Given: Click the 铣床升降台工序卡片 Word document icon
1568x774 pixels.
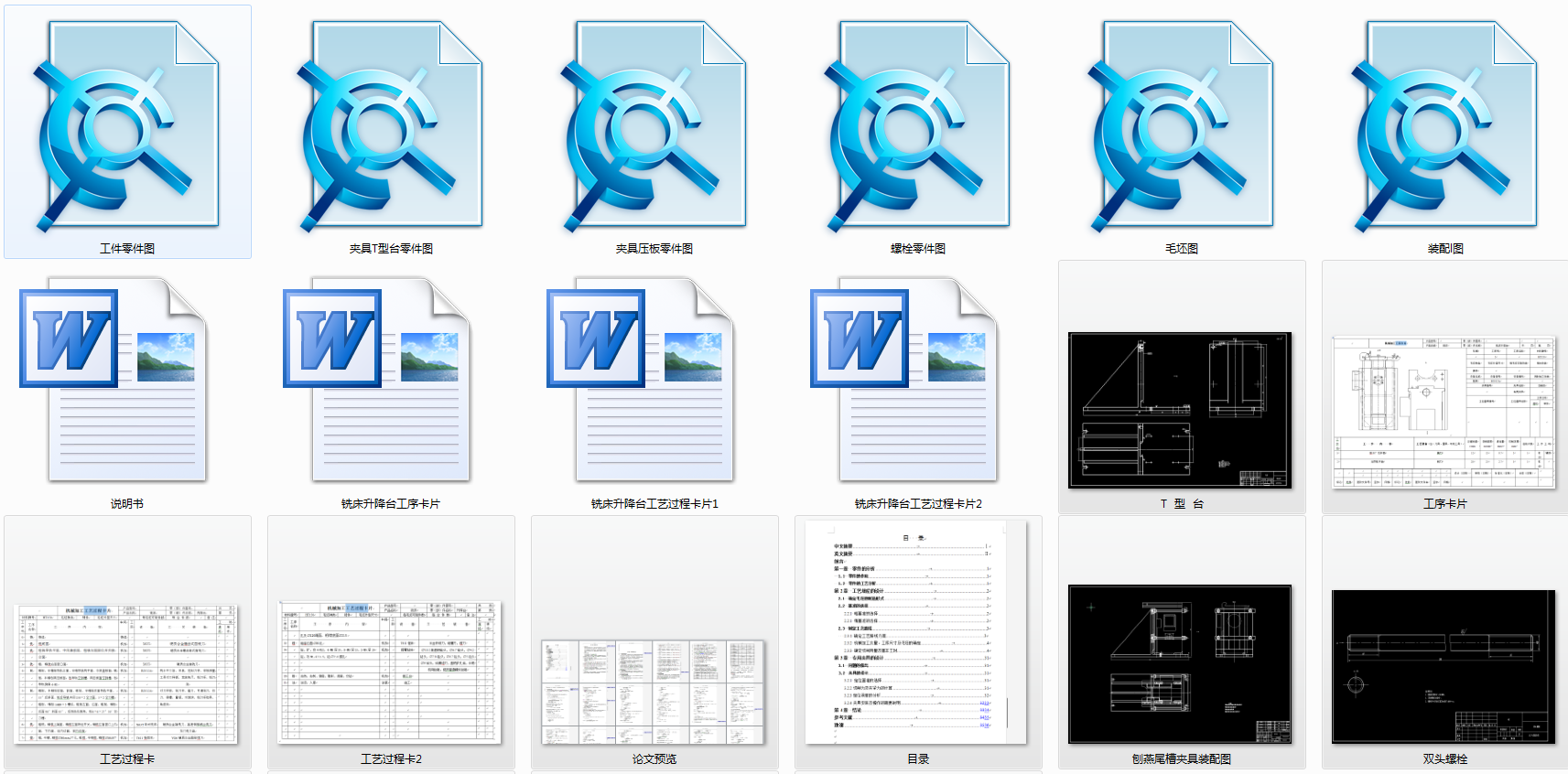Looking at the screenshot, I should click(377, 380).
